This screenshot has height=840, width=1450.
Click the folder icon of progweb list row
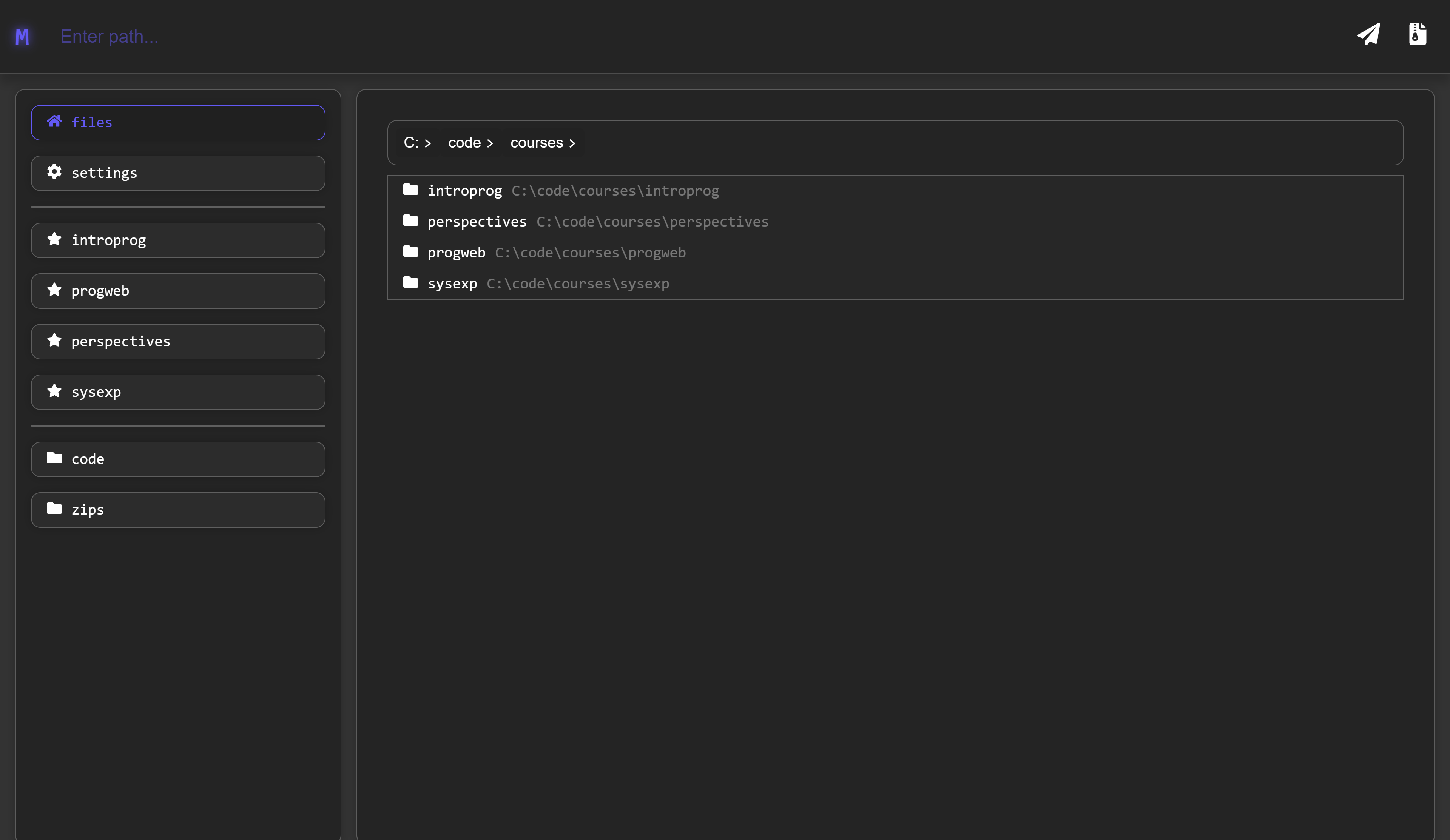(411, 251)
